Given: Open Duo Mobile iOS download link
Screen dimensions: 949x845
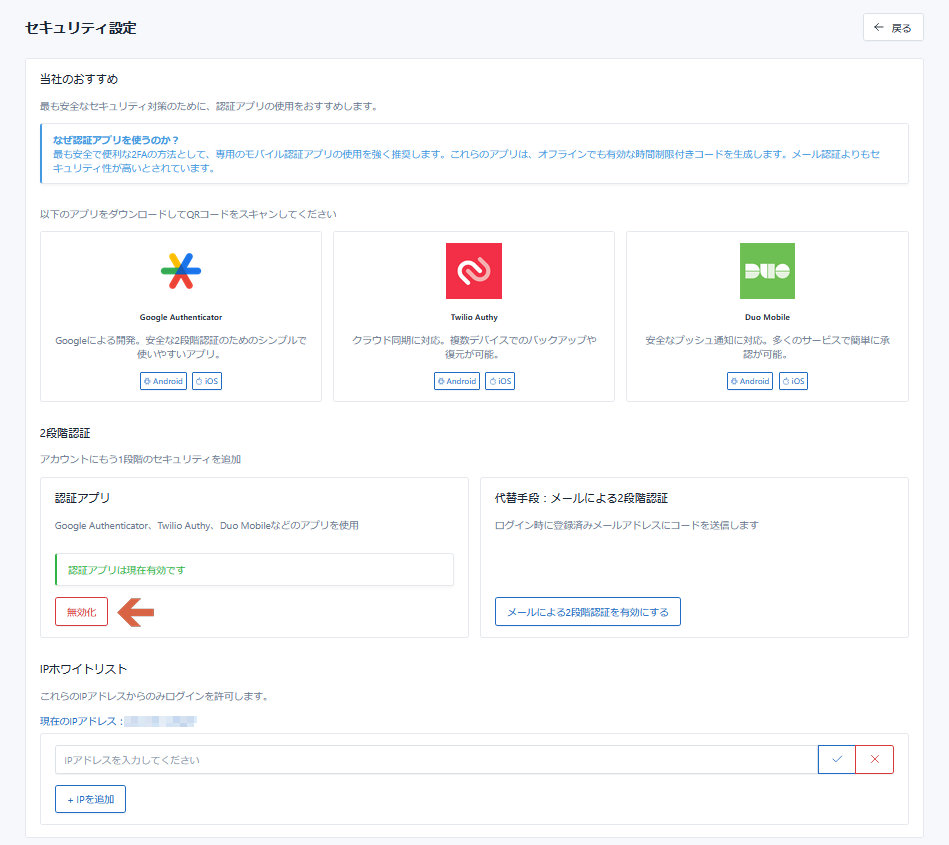Looking at the screenshot, I should (793, 381).
